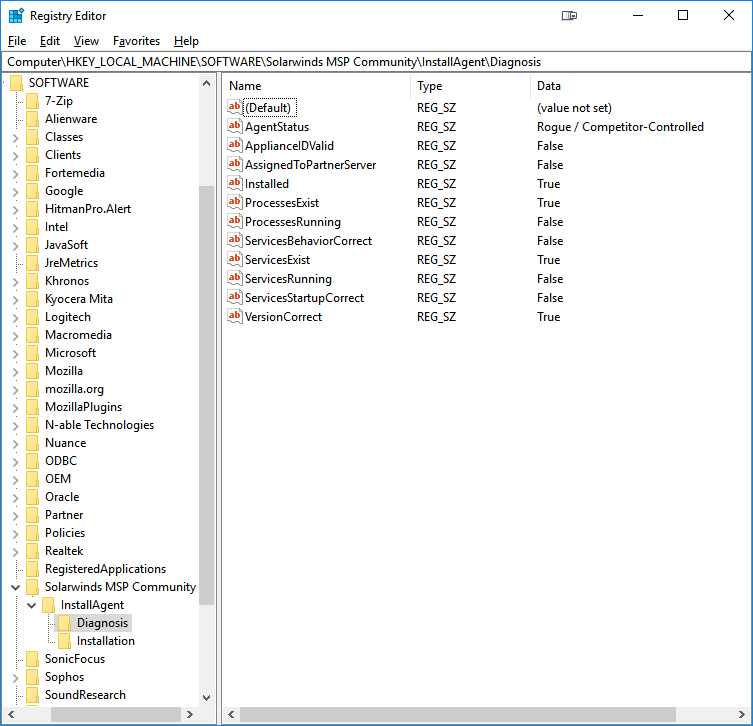This screenshot has height=726, width=753.
Task: Click the (Default) string value icon
Action: (x=234, y=108)
